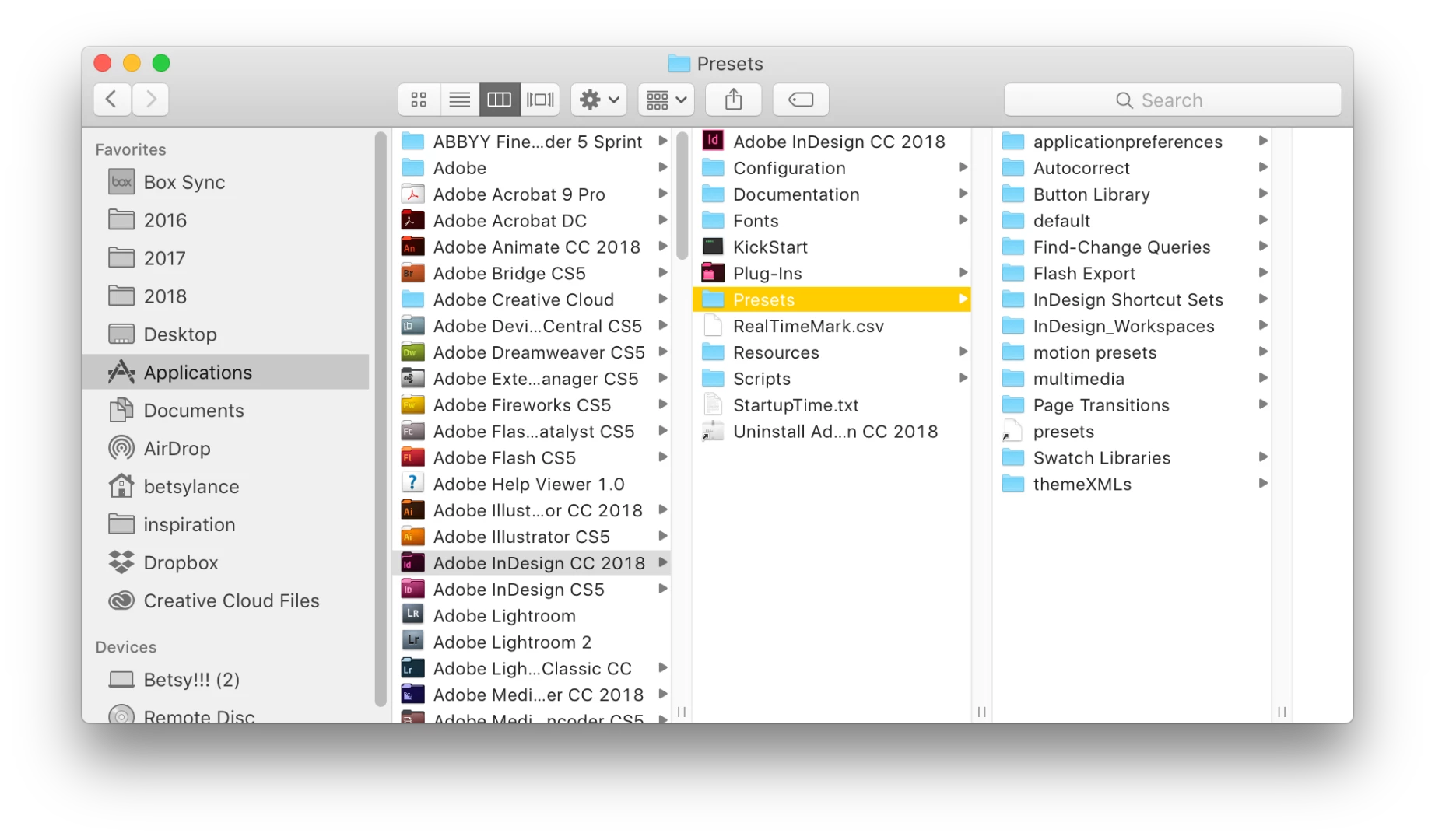
Task: Open the Button Library folder
Action: pyautogui.click(x=1133, y=194)
